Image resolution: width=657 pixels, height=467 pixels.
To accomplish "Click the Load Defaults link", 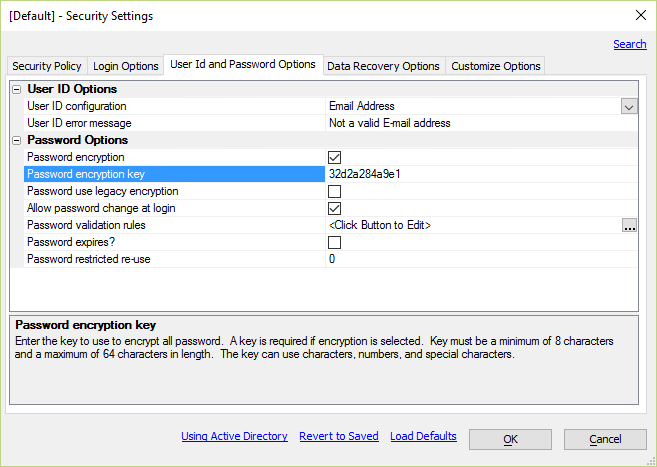I will pyautogui.click(x=423, y=436).
